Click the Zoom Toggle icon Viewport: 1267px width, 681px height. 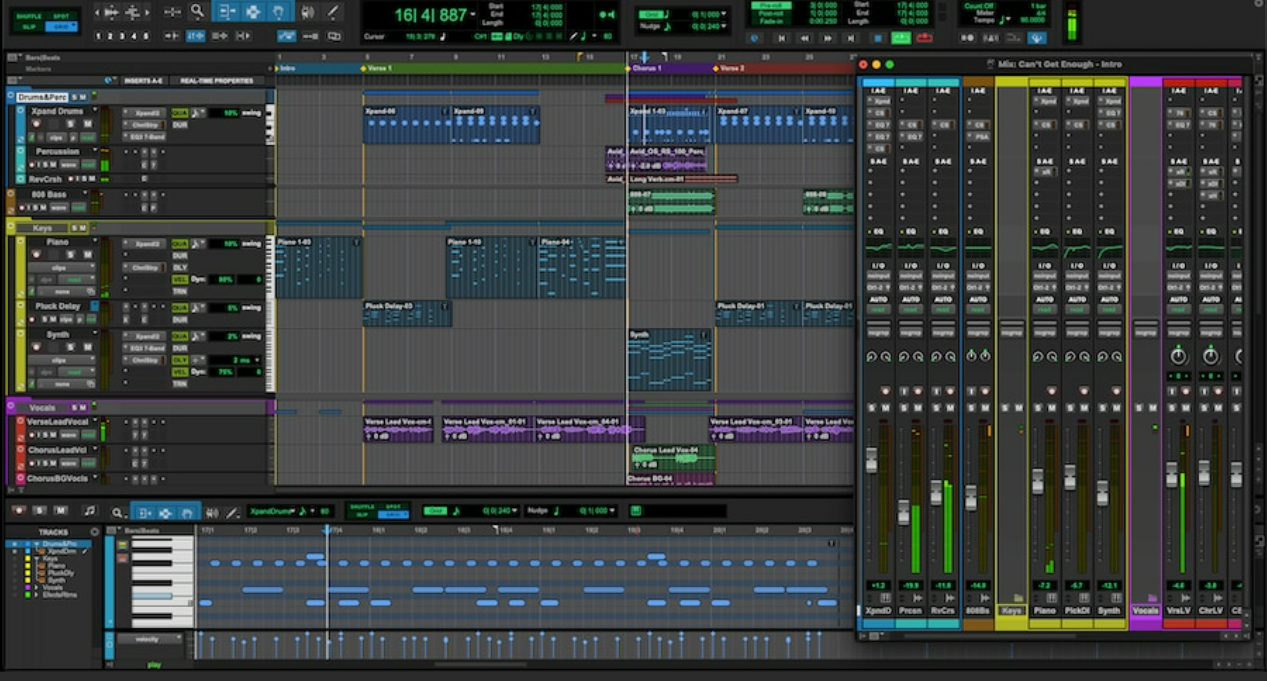172,11
